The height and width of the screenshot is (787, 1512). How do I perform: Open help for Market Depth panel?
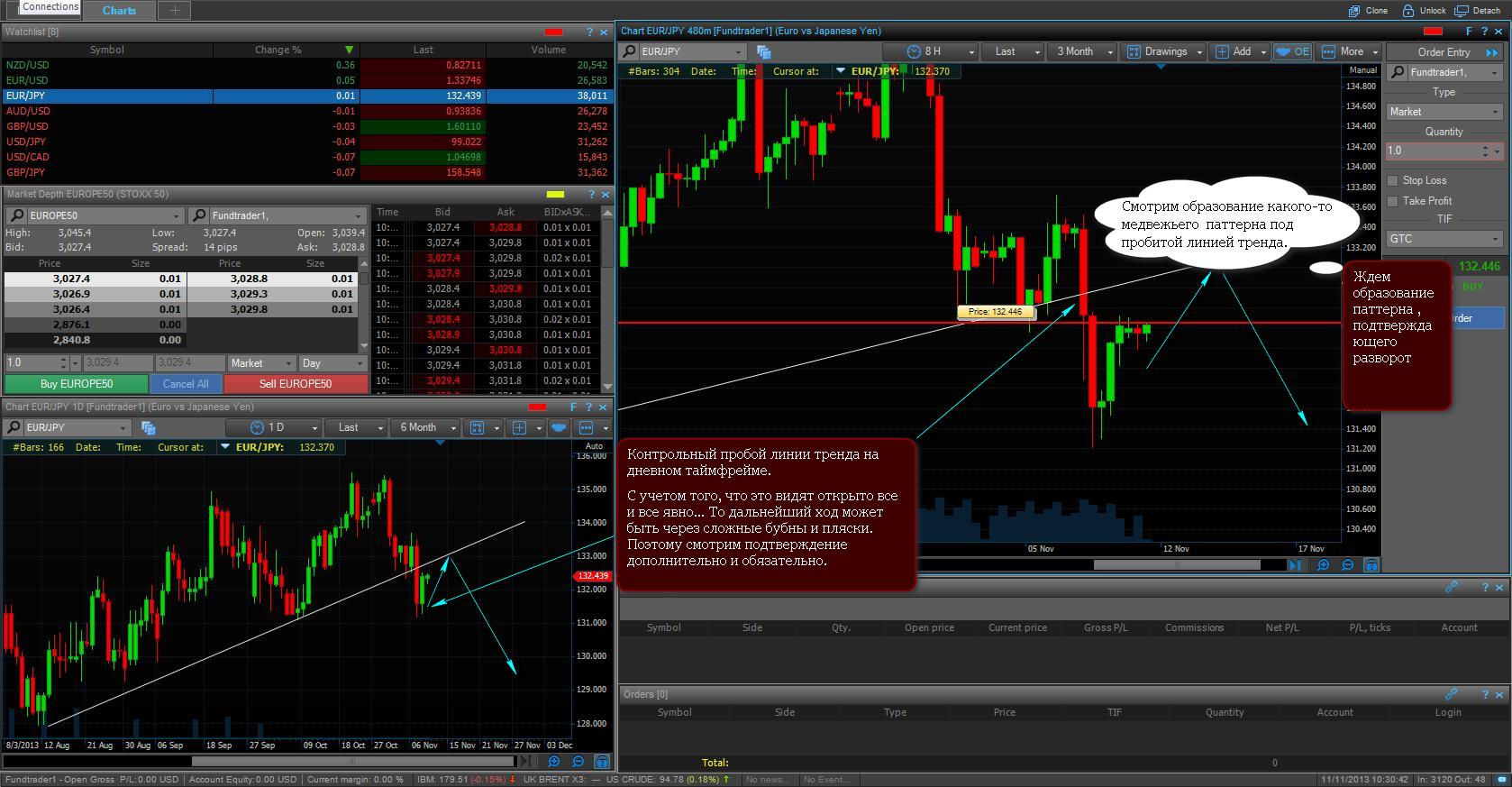(x=591, y=195)
